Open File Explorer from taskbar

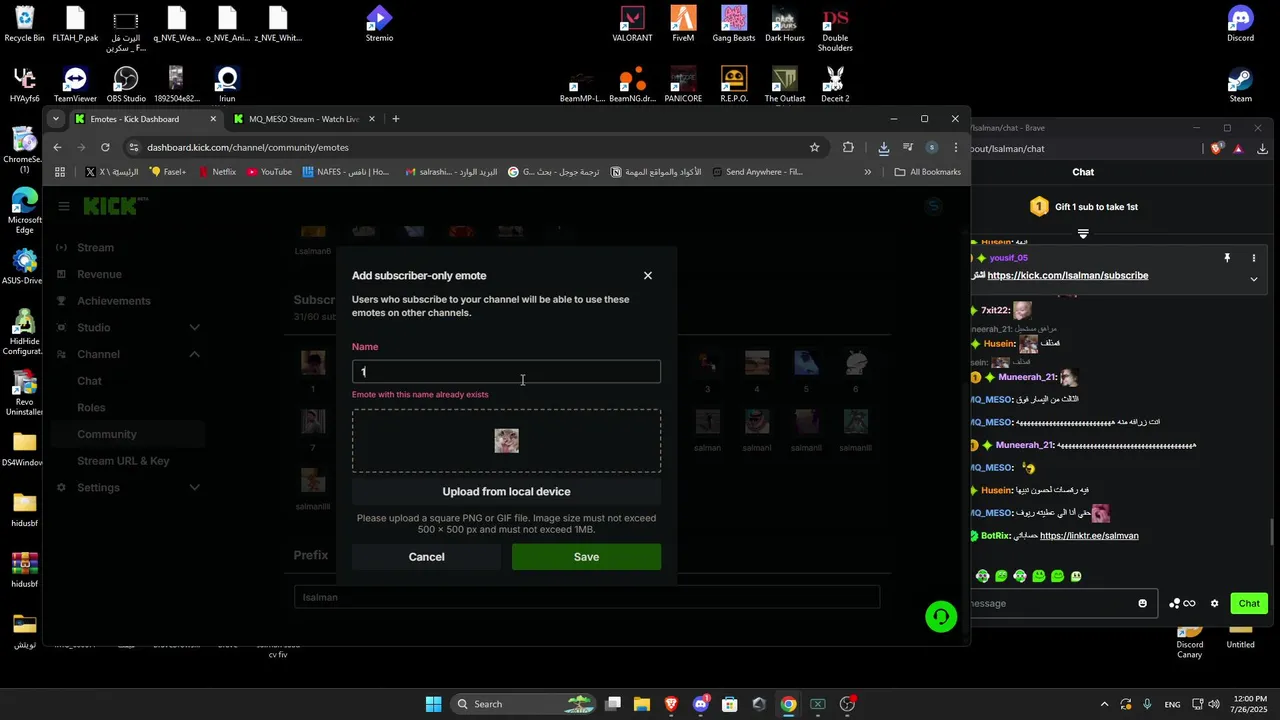click(641, 704)
